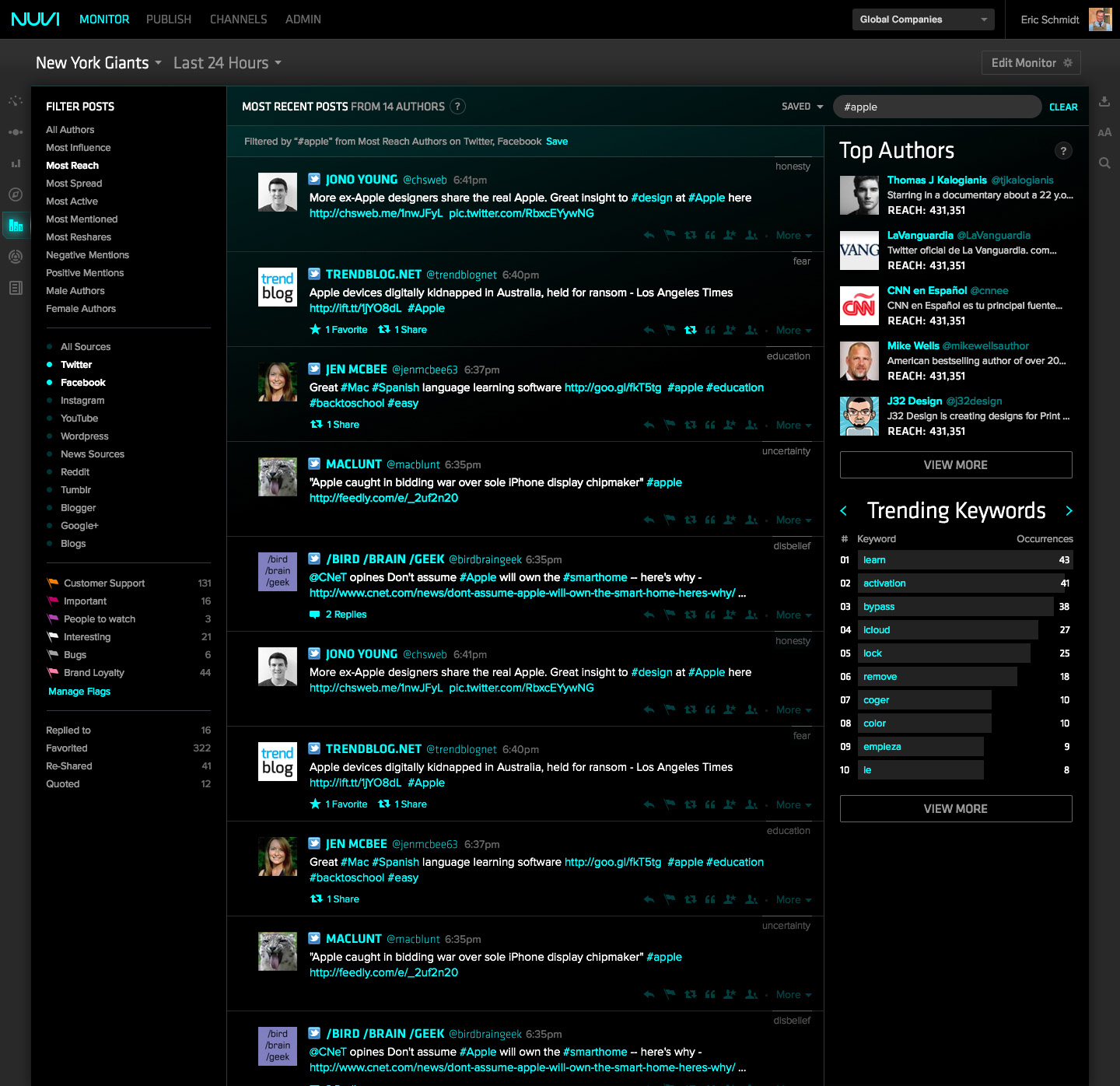This screenshot has width=1120, height=1086.
Task: Expand More on first Jen McBee post
Action: (793, 426)
